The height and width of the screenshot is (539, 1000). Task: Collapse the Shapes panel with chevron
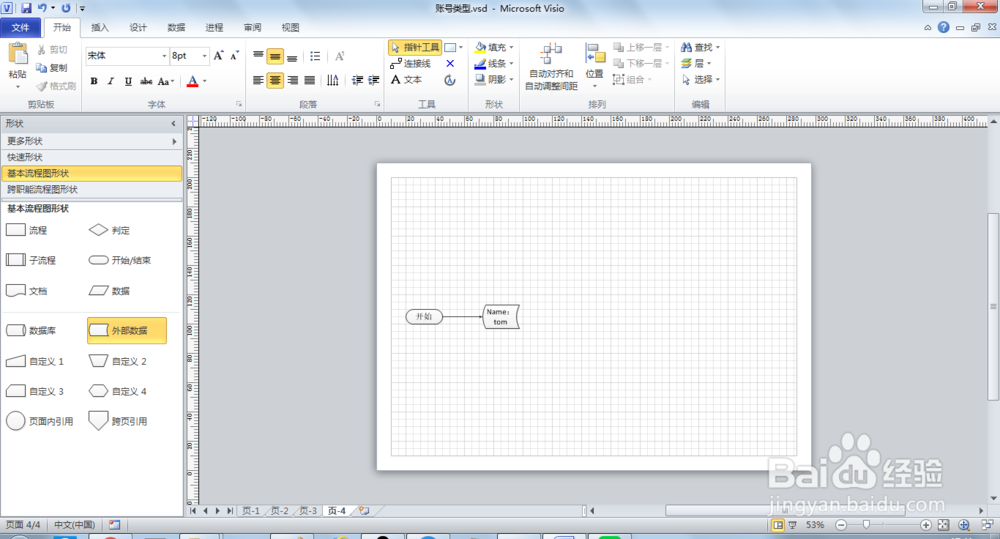click(x=173, y=124)
